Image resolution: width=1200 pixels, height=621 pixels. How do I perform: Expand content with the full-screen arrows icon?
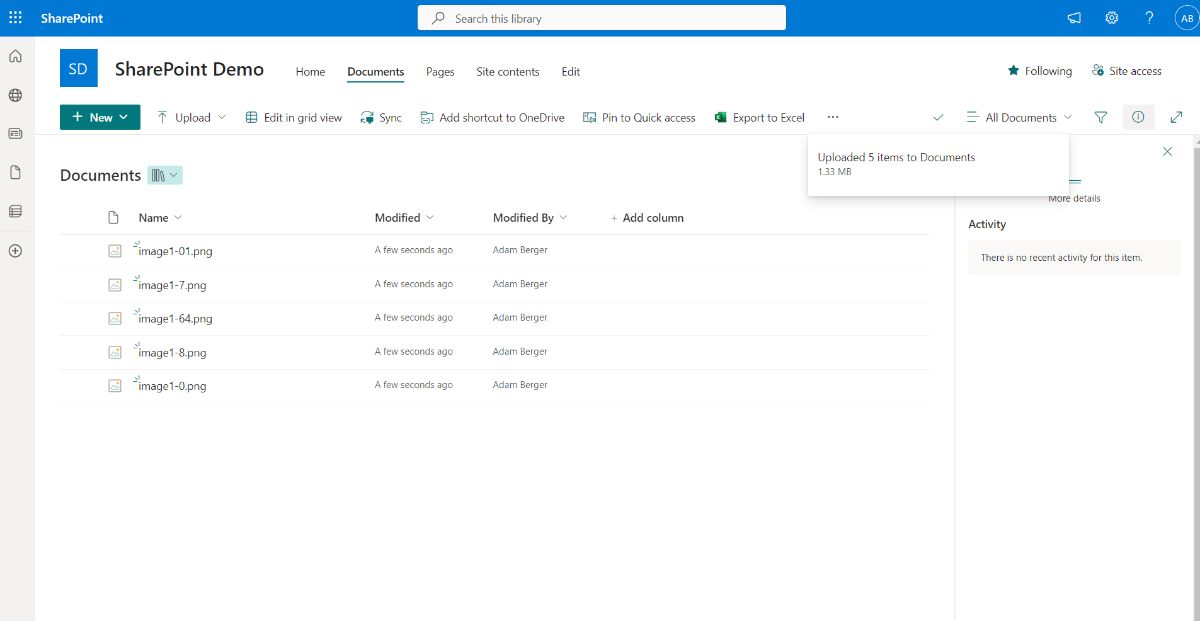pos(1177,117)
